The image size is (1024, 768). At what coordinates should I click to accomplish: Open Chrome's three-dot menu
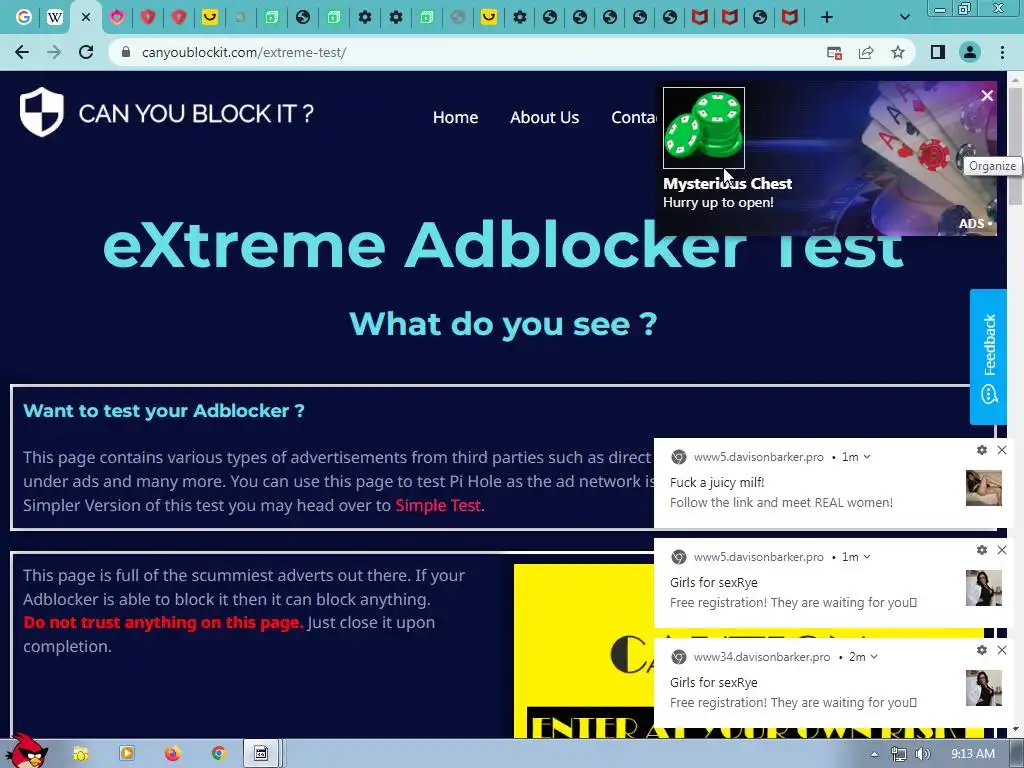[x=1002, y=52]
